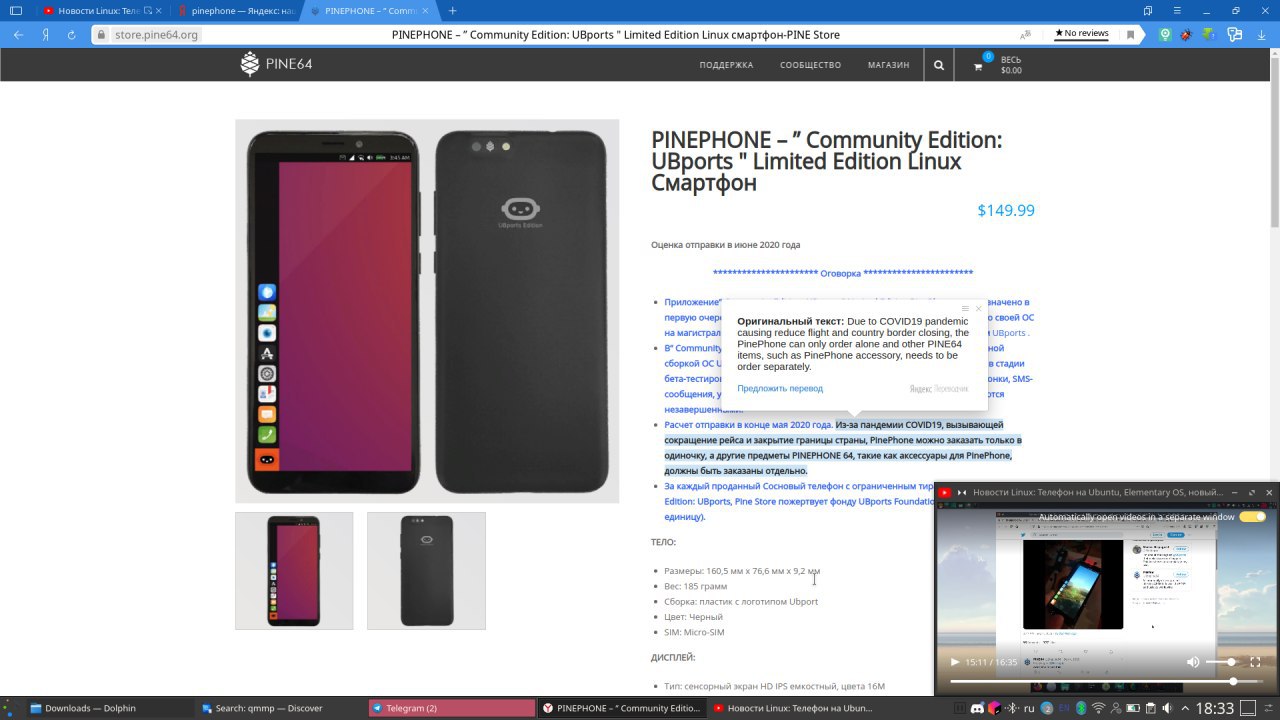Open the clock showing 18:33
This screenshot has width=1280, height=720.
(1215, 708)
